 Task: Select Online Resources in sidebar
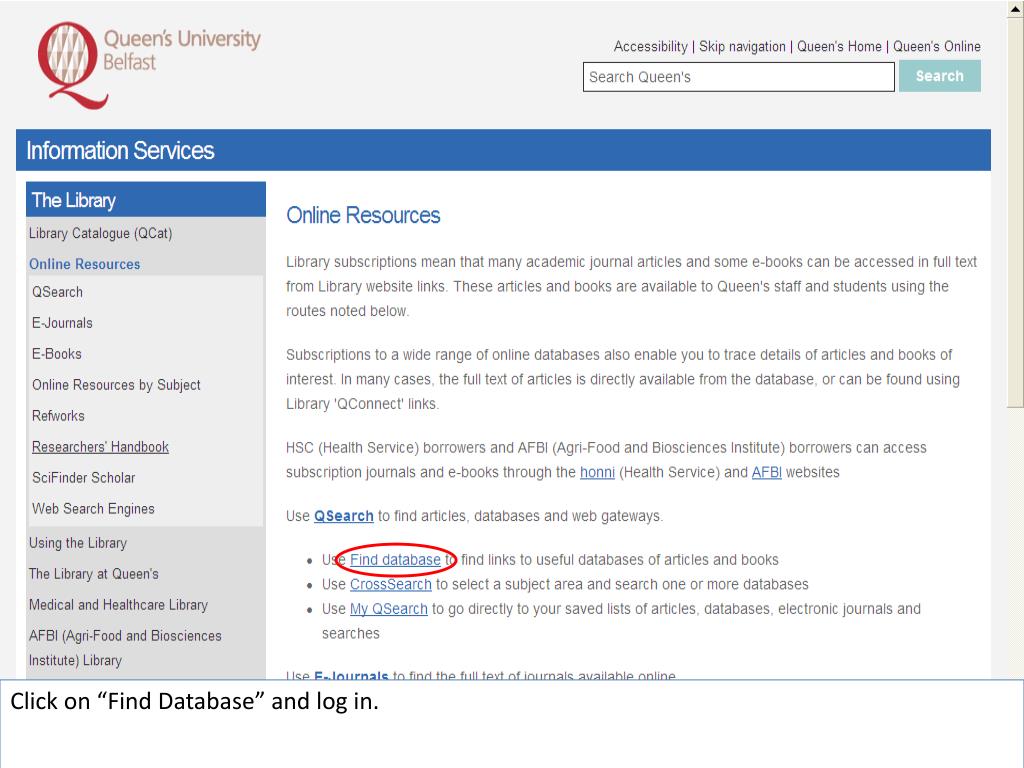pyautogui.click(x=84, y=264)
